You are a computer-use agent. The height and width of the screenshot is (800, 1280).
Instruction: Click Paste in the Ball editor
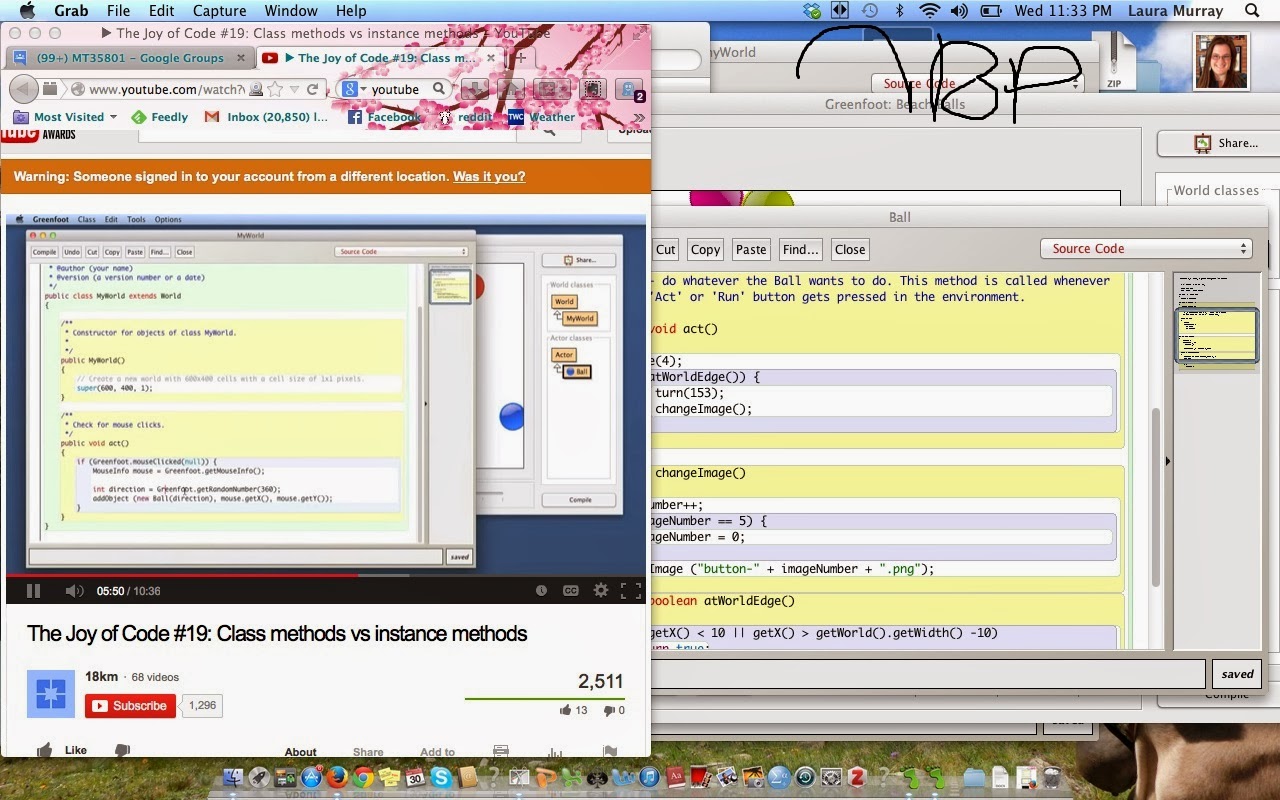pos(751,249)
